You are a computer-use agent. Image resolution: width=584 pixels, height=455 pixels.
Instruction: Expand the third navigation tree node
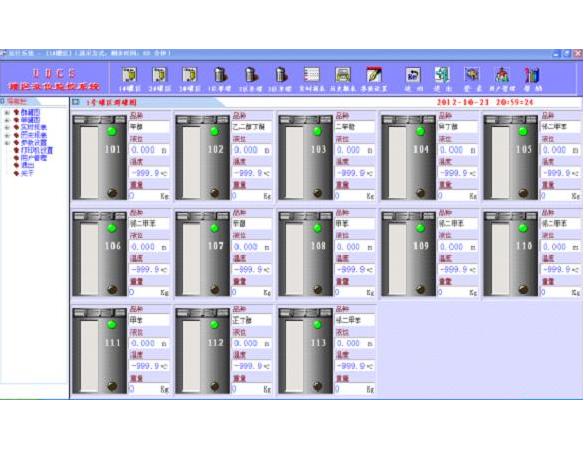point(7,127)
